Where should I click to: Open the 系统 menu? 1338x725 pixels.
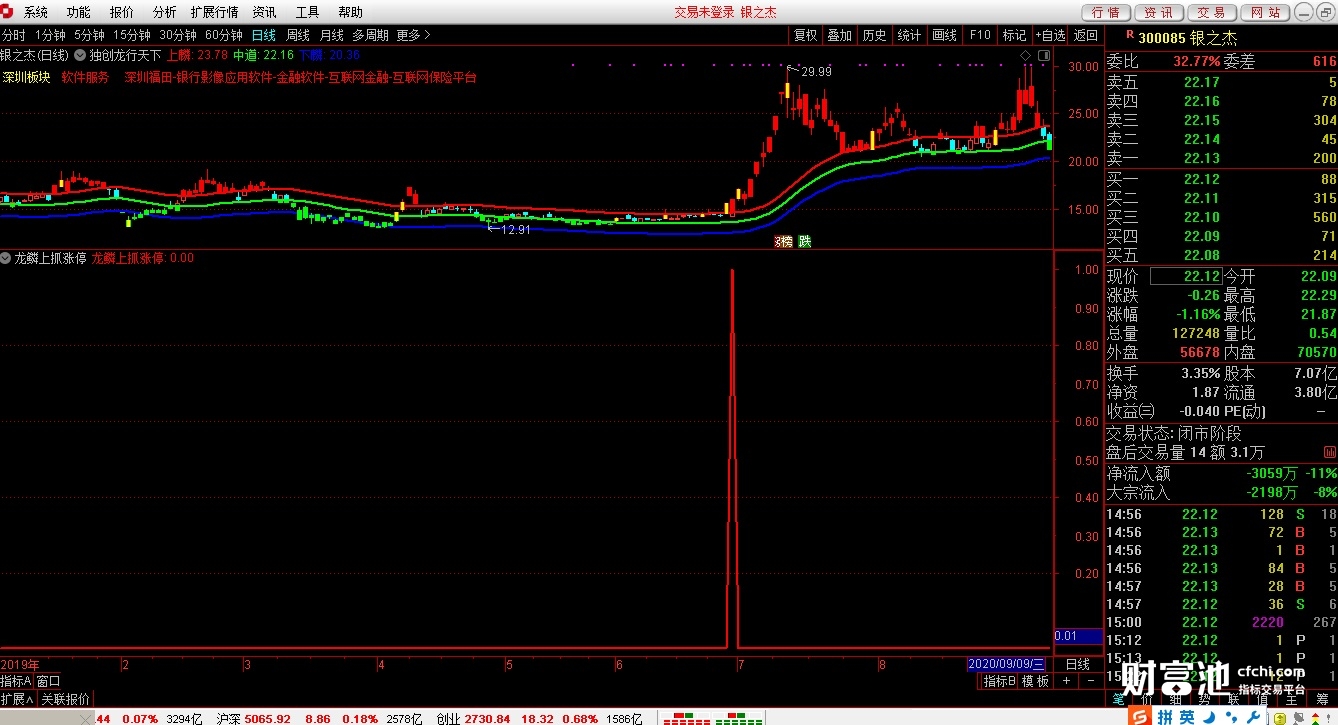point(36,12)
